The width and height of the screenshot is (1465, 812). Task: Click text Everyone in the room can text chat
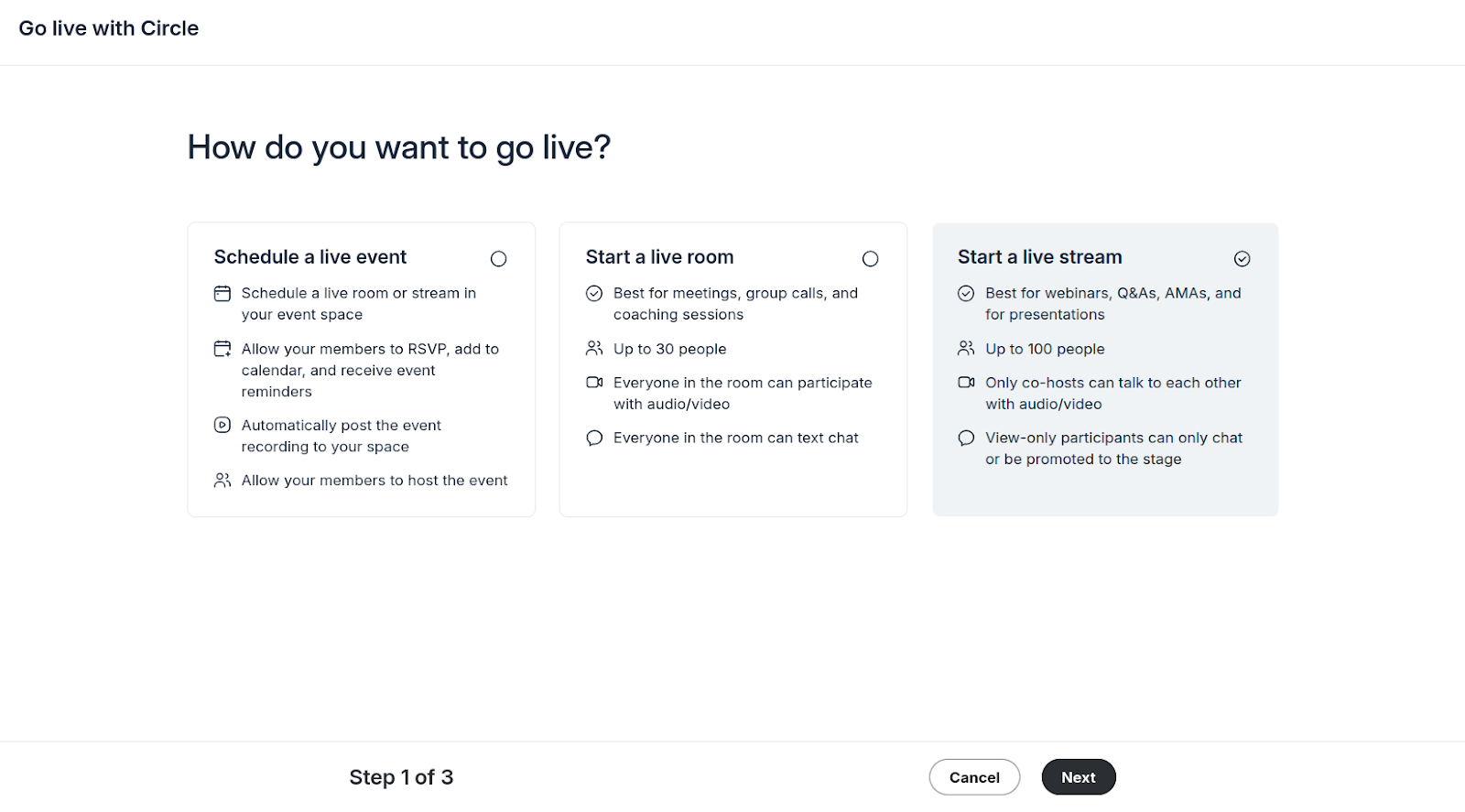pyautogui.click(x=736, y=438)
